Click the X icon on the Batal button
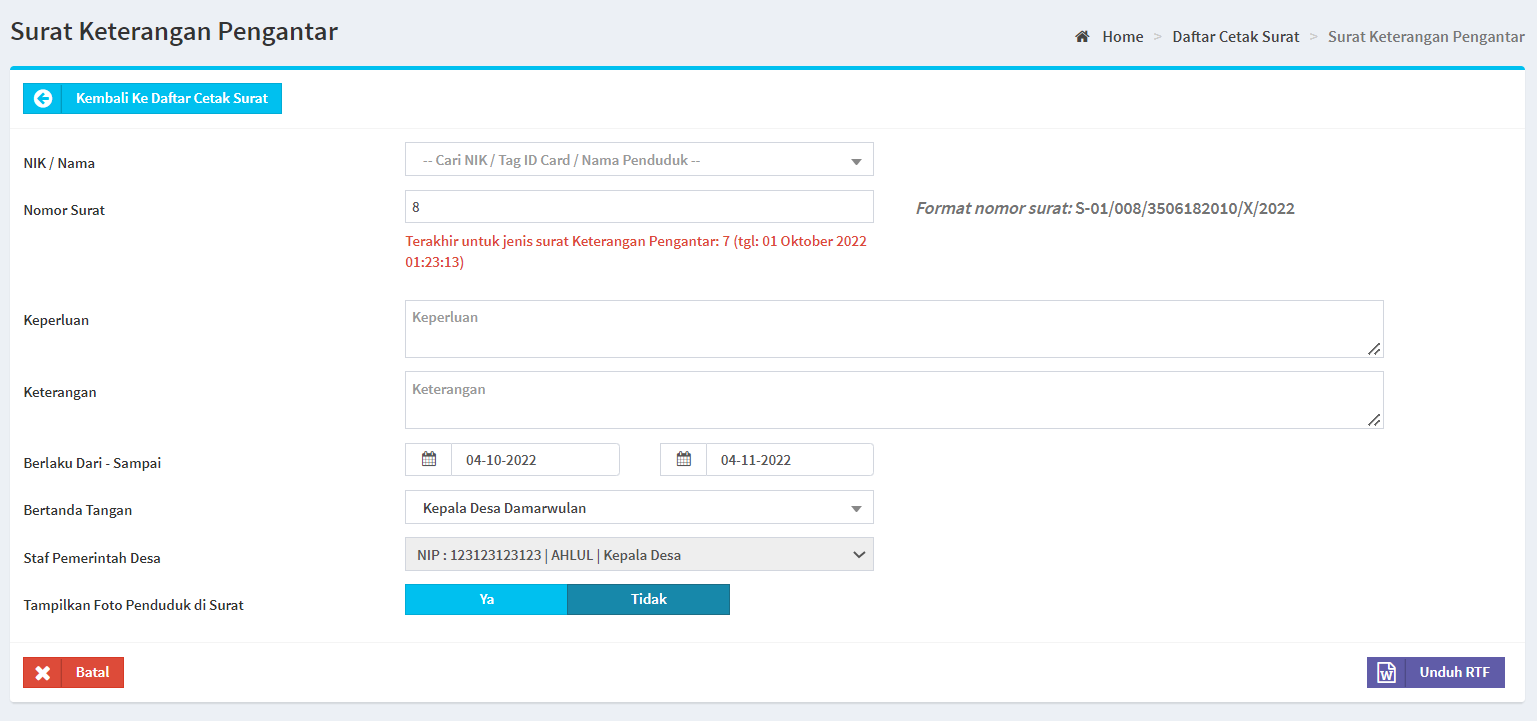This screenshot has height=721, width=1537. point(42,672)
